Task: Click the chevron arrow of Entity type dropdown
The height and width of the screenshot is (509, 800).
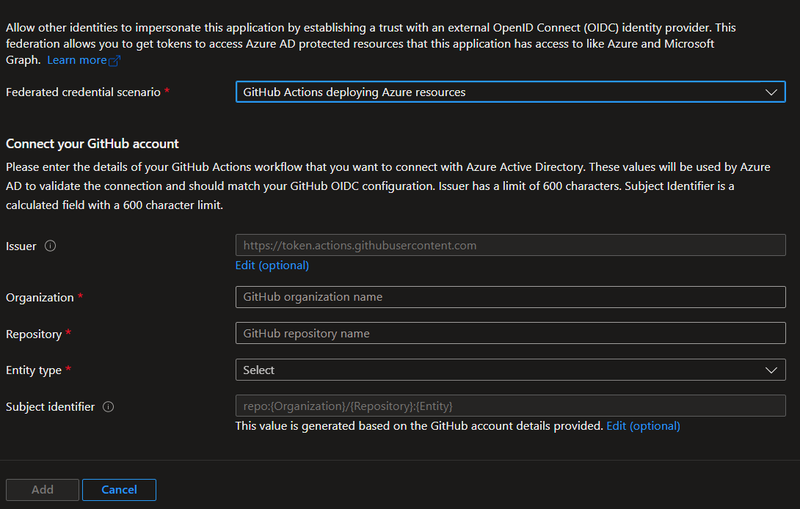Action: coord(771,370)
